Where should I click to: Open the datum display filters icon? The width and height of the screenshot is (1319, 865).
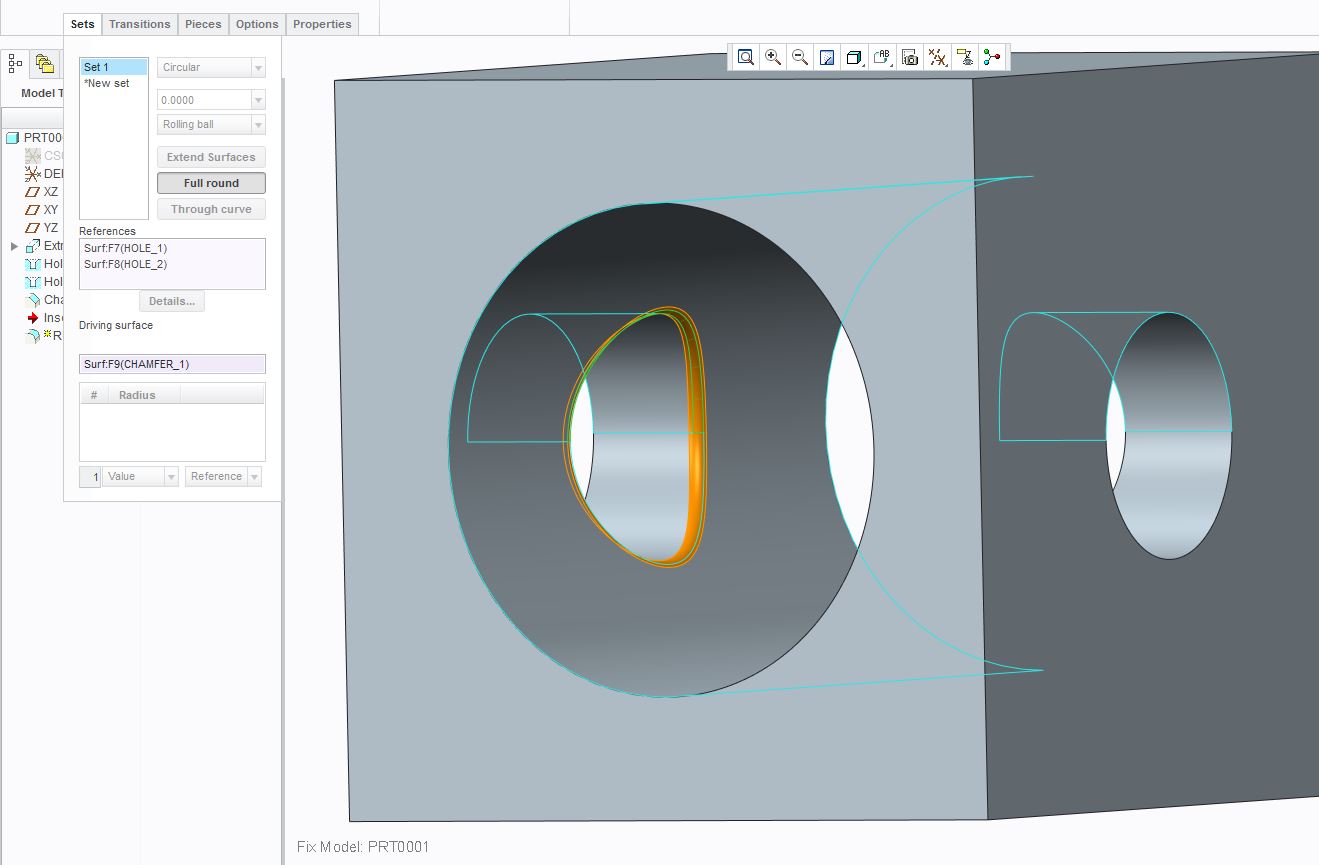tap(937, 57)
